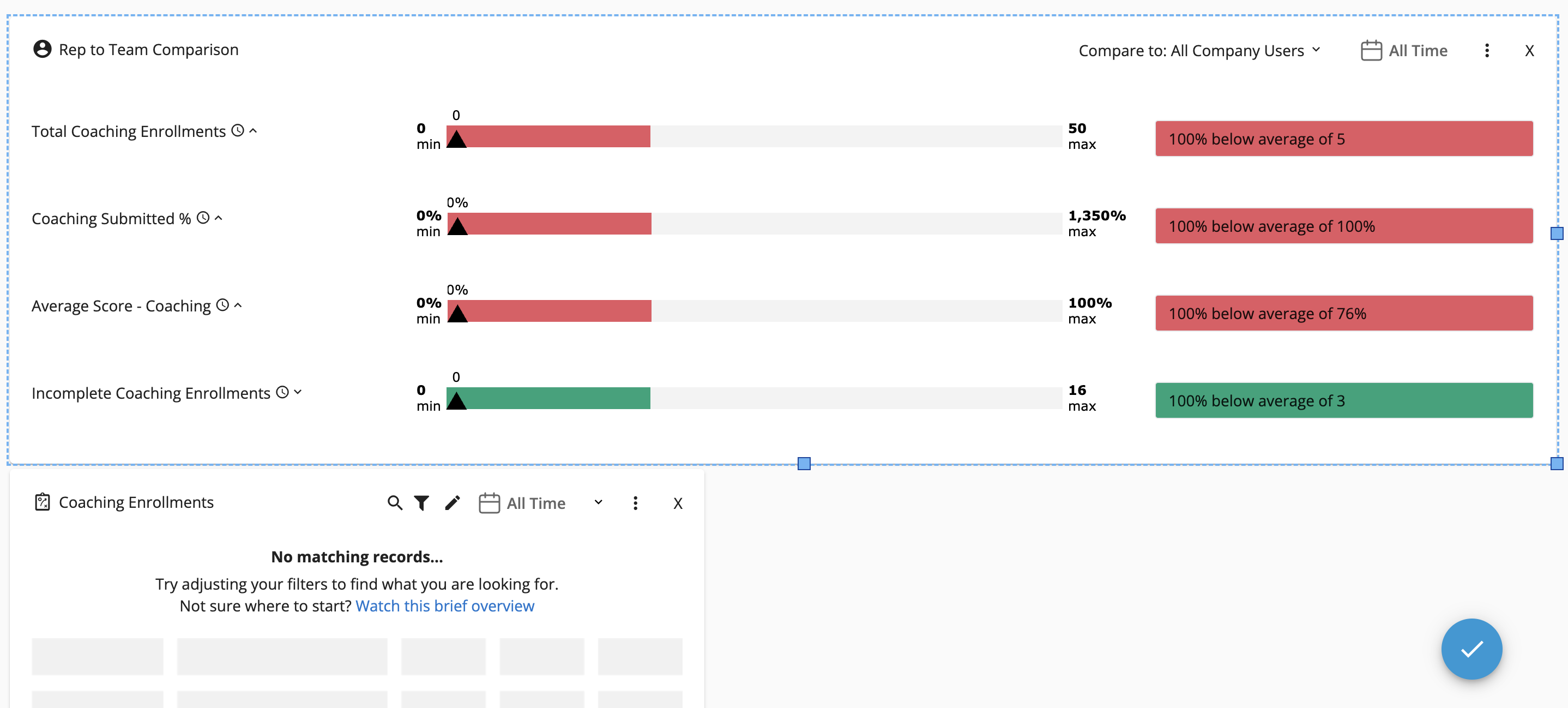Click the clock icon beside Total Coaching Enrollments

(x=238, y=130)
